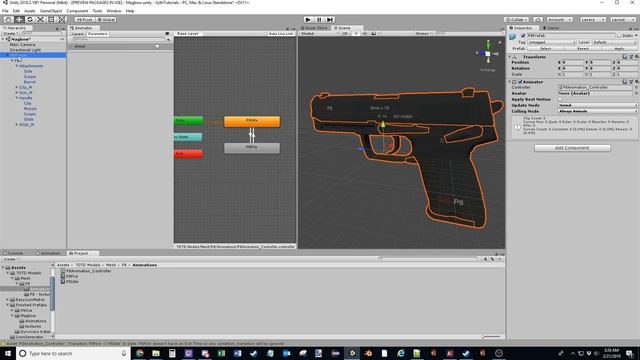640x360 pixels.
Task: Toggle the Pivot/Center handle mode
Action: [84, 20]
